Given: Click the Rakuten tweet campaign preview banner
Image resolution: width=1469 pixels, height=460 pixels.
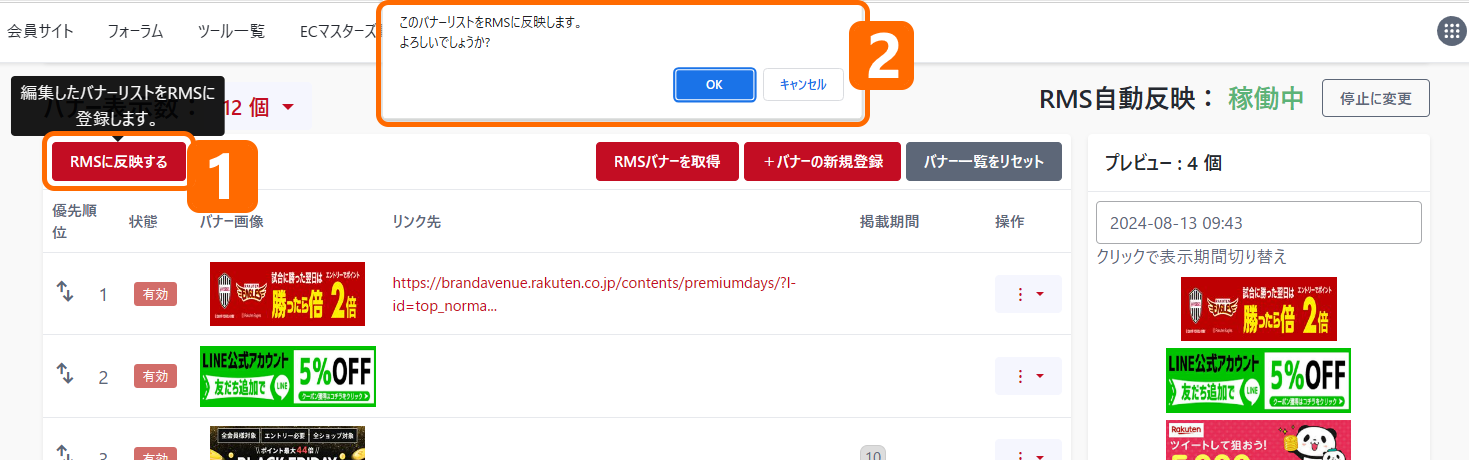Looking at the screenshot, I should [x=1259, y=440].
